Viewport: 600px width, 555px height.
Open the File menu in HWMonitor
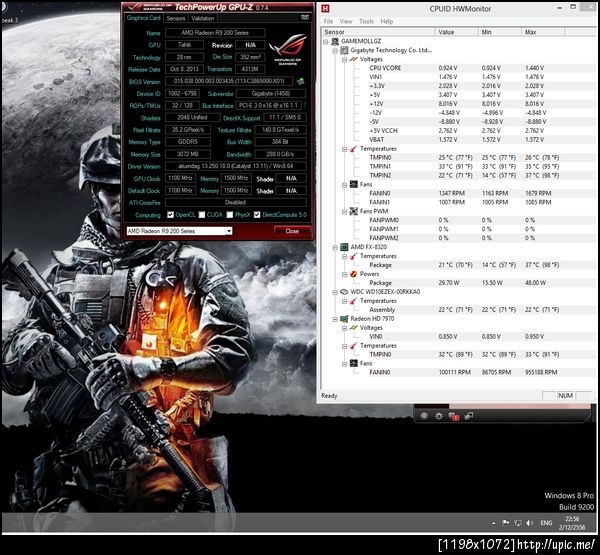328,21
